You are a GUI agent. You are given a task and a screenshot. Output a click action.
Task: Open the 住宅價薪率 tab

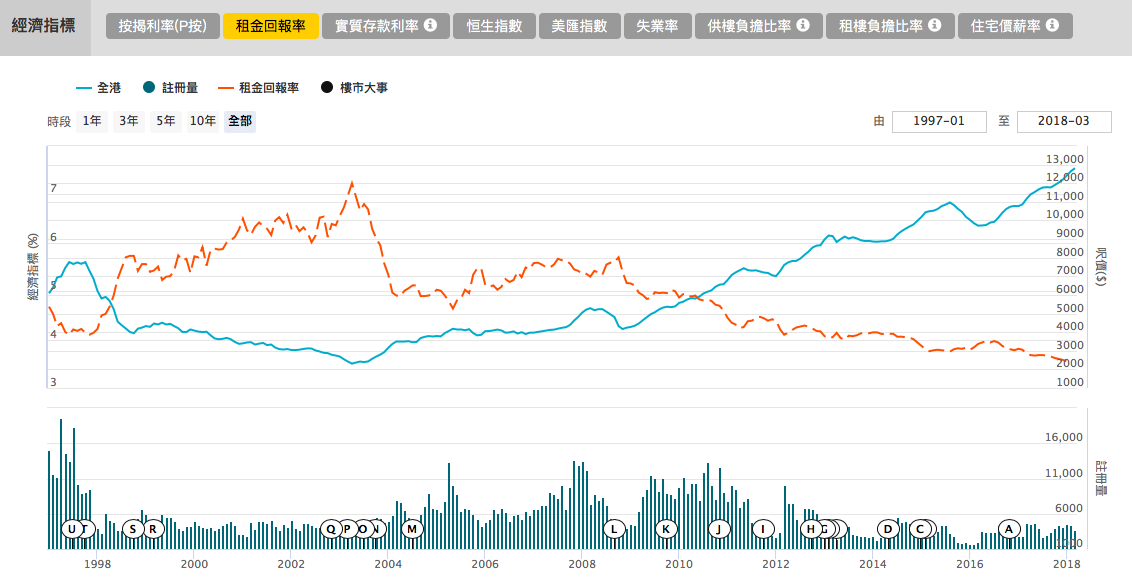click(x=1015, y=26)
